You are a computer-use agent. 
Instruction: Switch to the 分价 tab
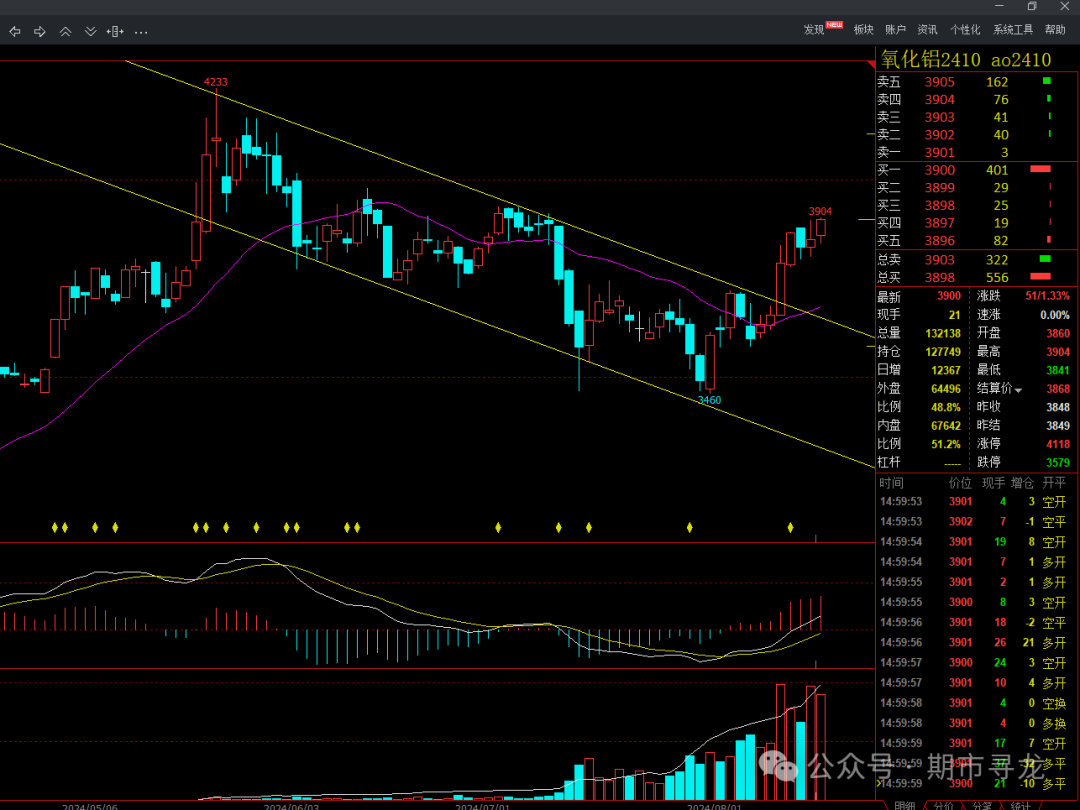944,805
